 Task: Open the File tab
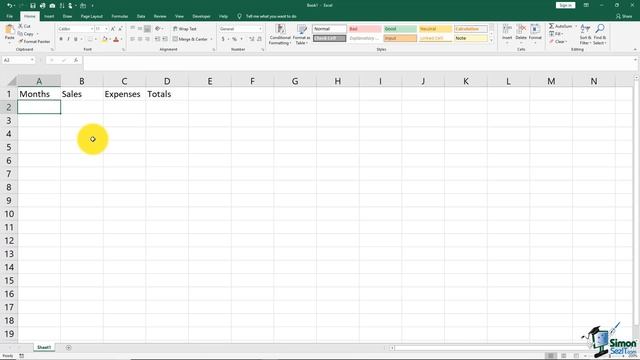(x=9, y=16)
